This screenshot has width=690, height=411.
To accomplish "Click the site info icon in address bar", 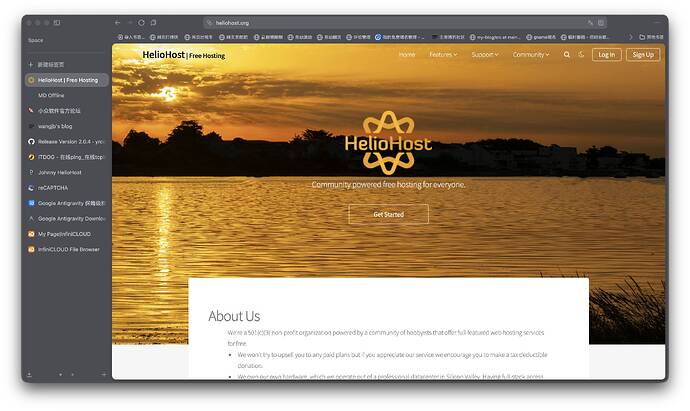I will (209, 22).
